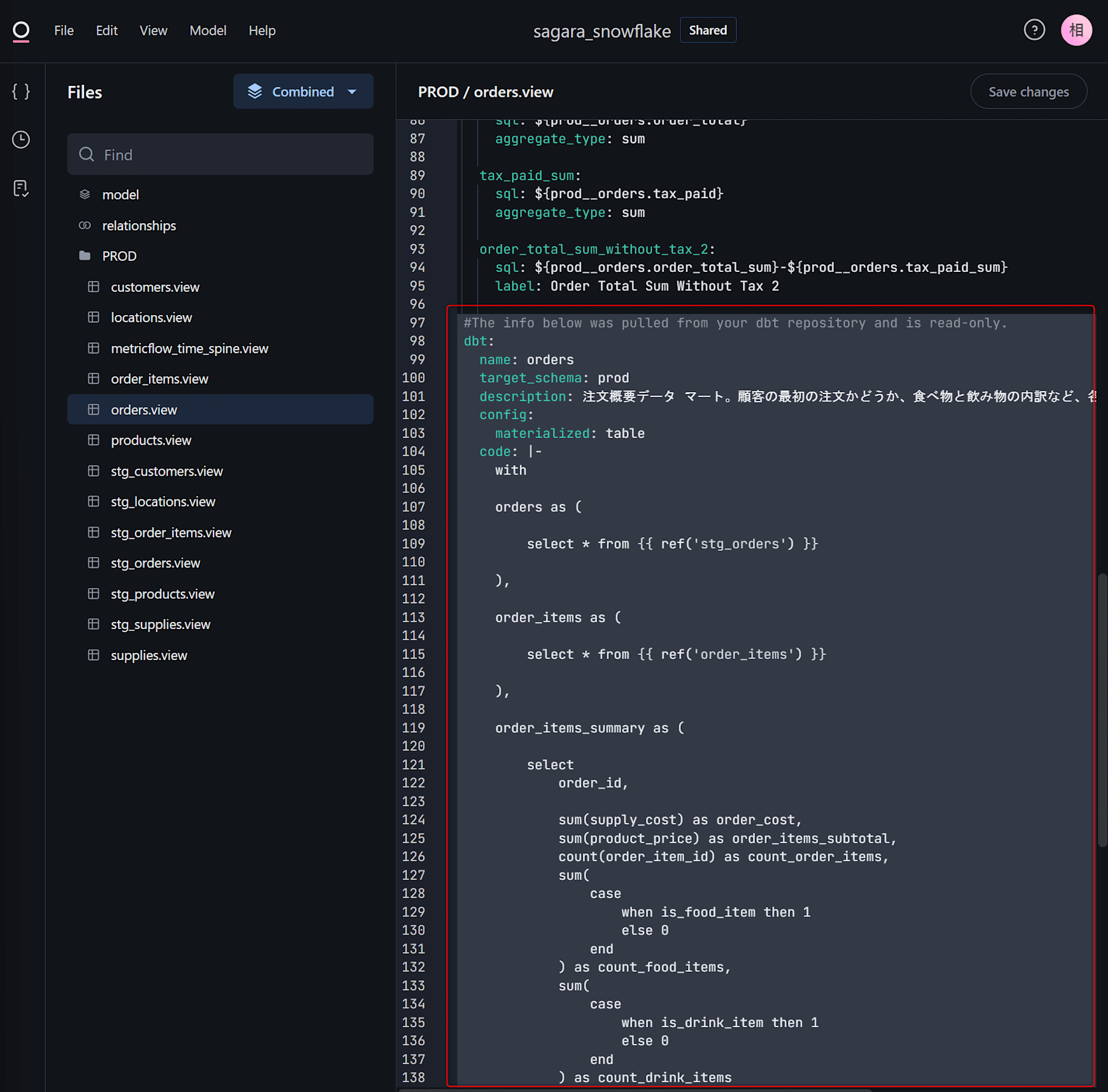Click the Omni logo icon
This screenshot has width=1108, height=1092.
tap(21, 31)
